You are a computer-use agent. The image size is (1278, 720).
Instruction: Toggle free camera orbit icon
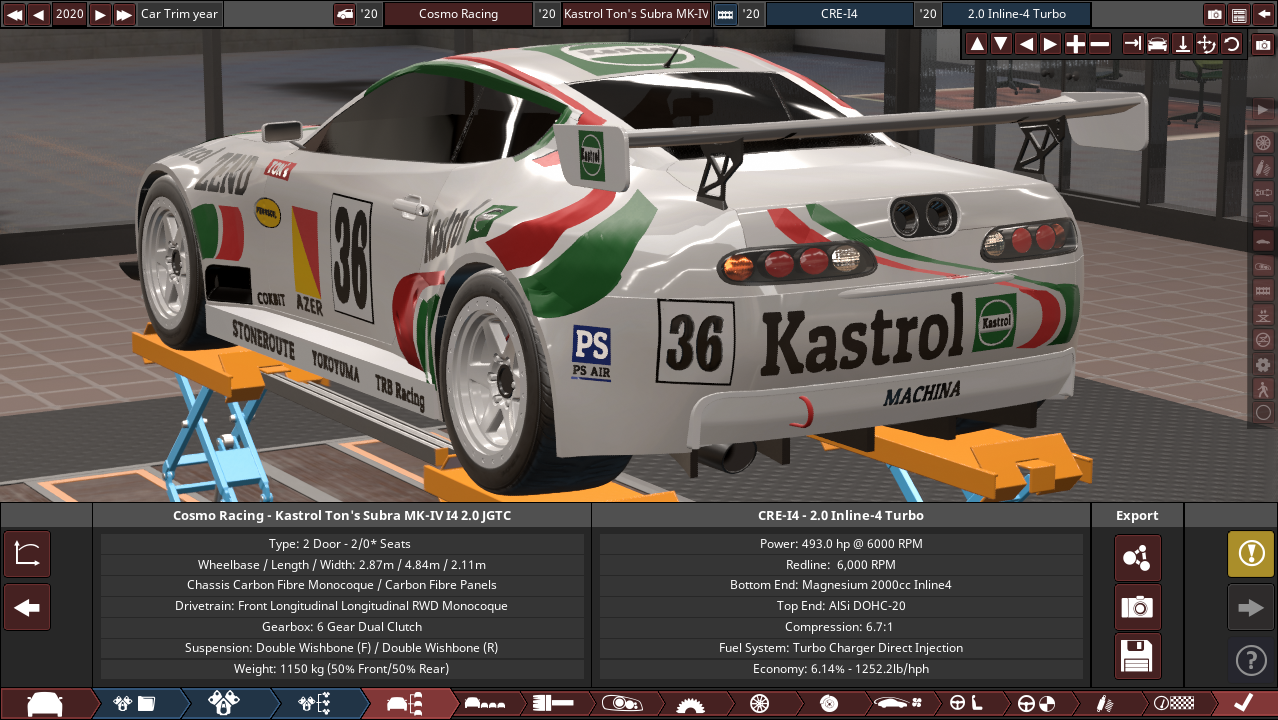1206,44
